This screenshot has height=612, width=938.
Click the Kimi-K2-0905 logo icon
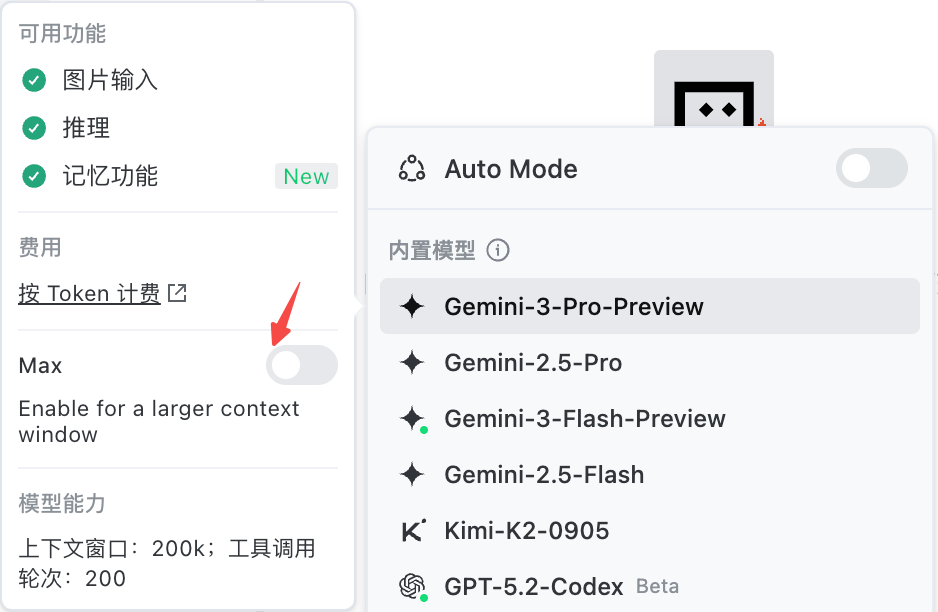point(412,531)
